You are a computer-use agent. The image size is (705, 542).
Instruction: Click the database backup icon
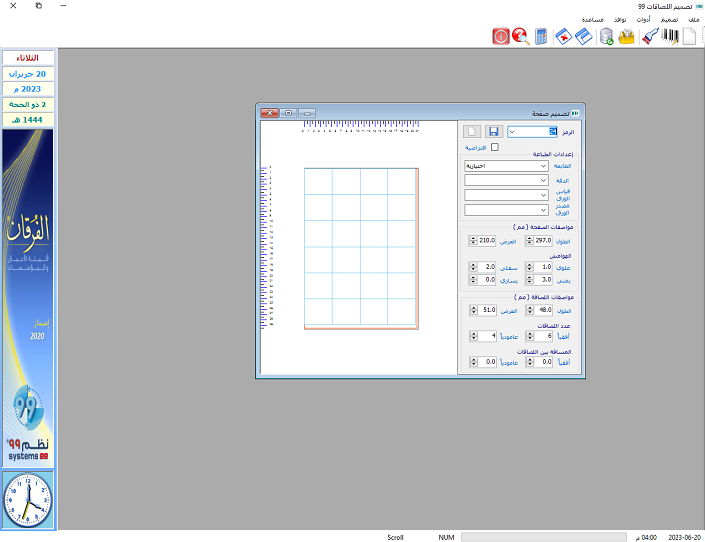pyautogui.click(x=606, y=37)
